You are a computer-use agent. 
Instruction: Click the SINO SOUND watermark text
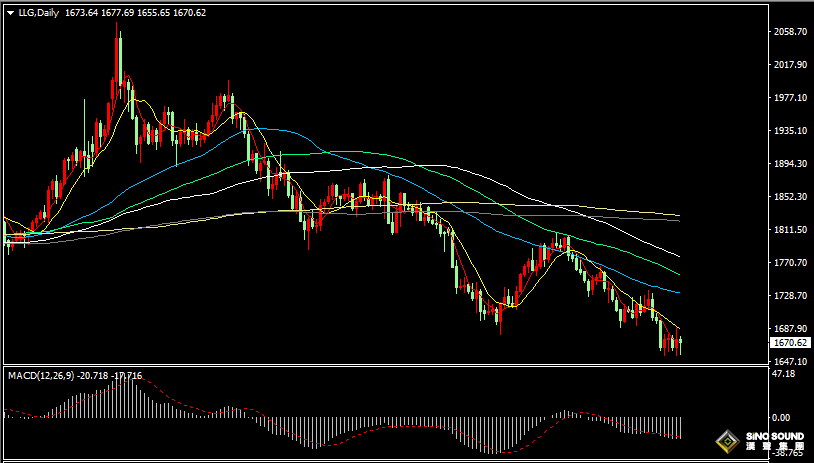[775, 437]
